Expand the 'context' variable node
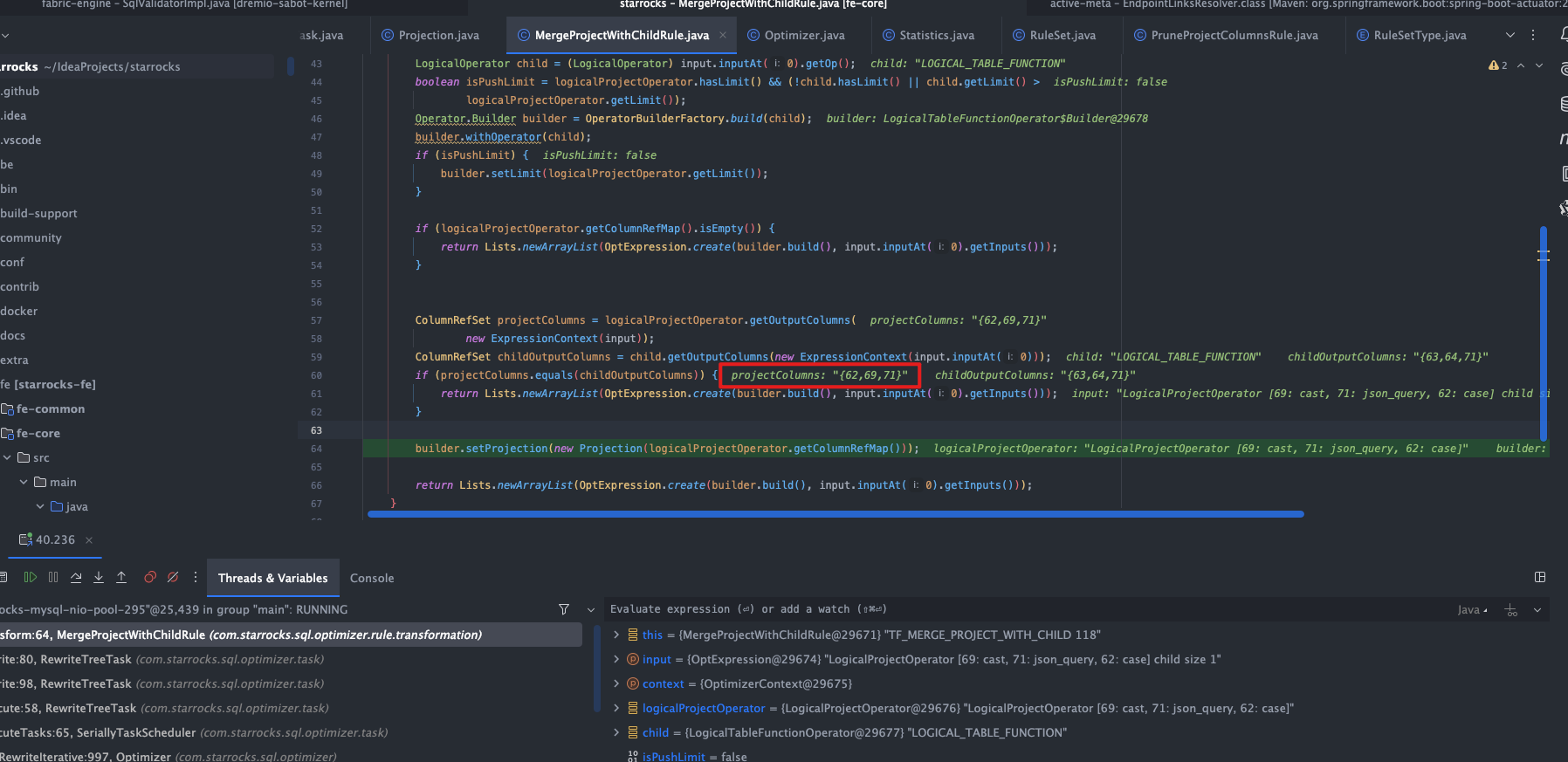 (616, 683)
